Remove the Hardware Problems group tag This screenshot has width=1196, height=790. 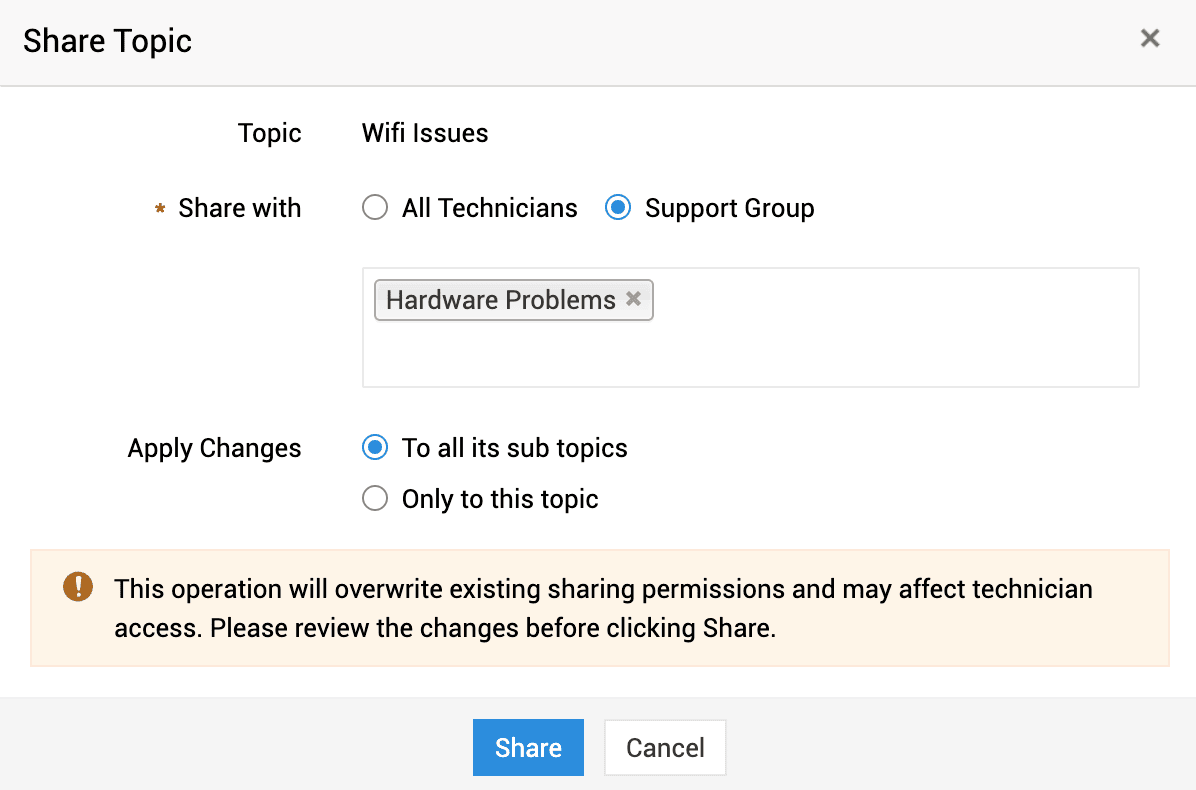(633, 299)
